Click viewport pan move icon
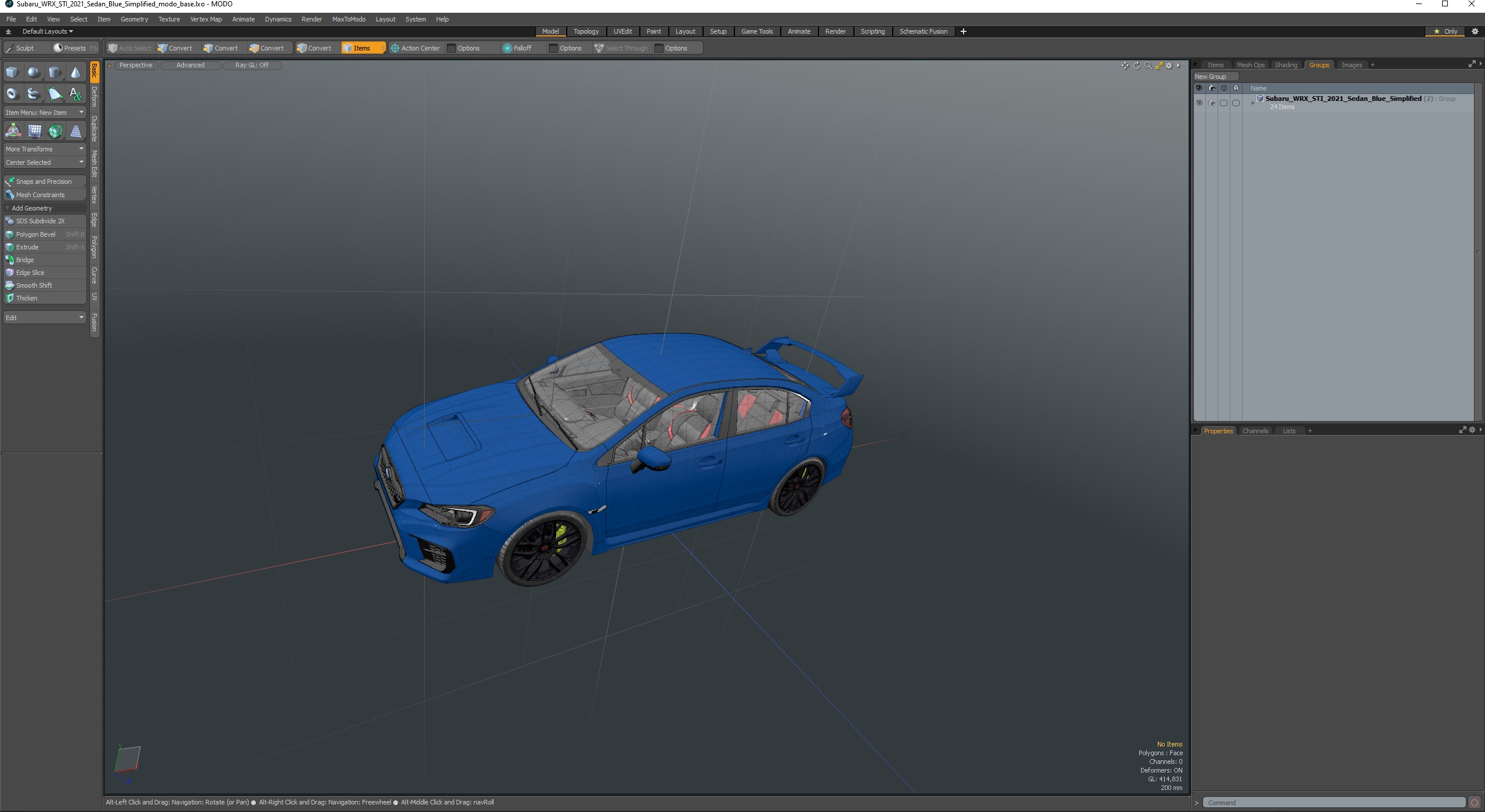1485x812 pixels. (x=1125, y=66)
